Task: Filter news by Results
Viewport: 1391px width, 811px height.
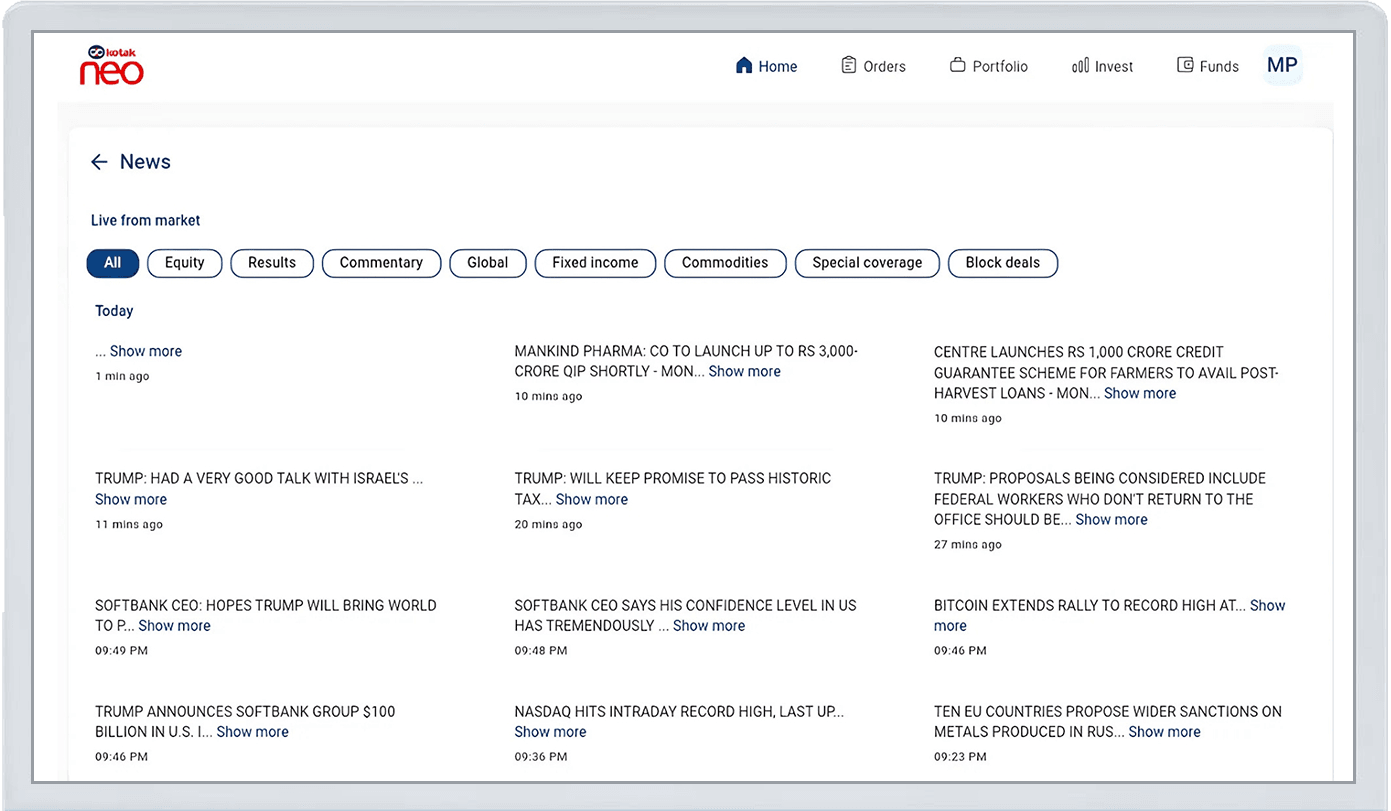Action: pyautogui.click(x=272, y=263)
